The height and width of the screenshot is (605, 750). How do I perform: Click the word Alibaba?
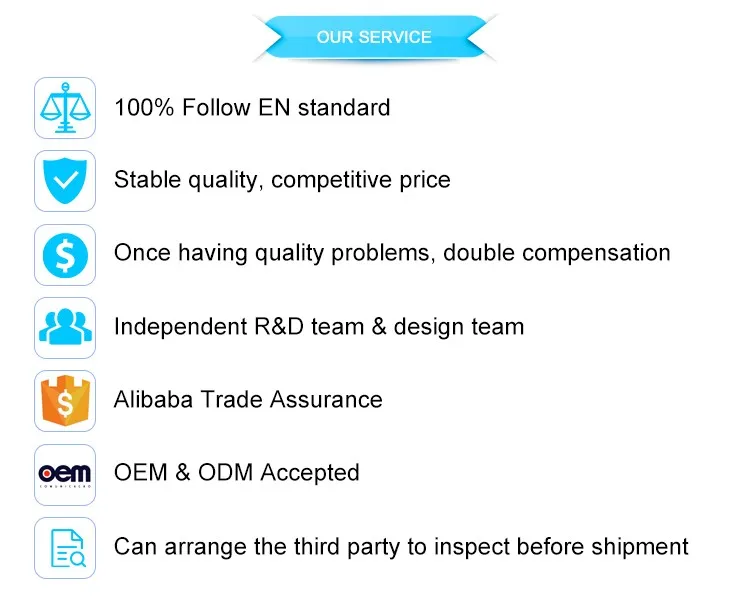tap(153, 399)
